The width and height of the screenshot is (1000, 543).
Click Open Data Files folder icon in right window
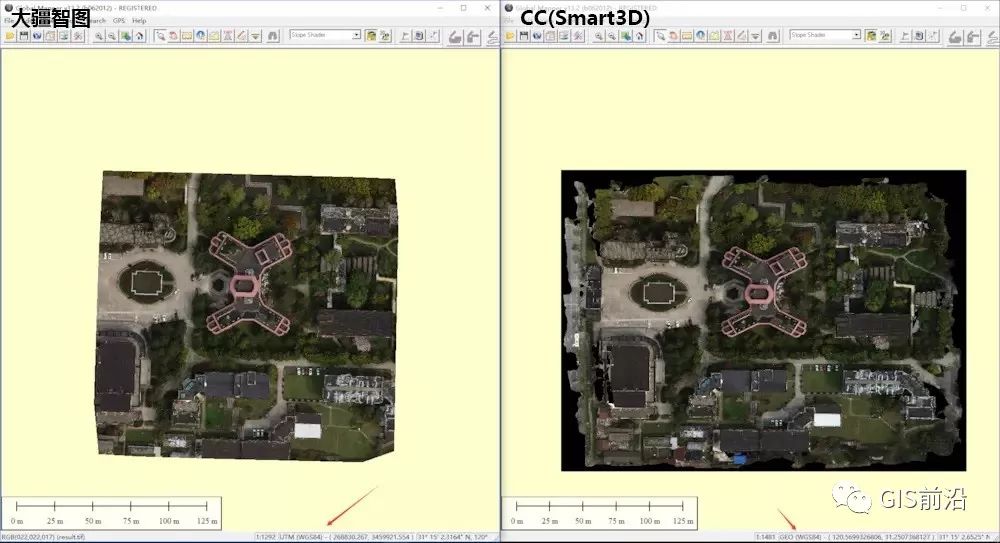(x=510, y=36)
